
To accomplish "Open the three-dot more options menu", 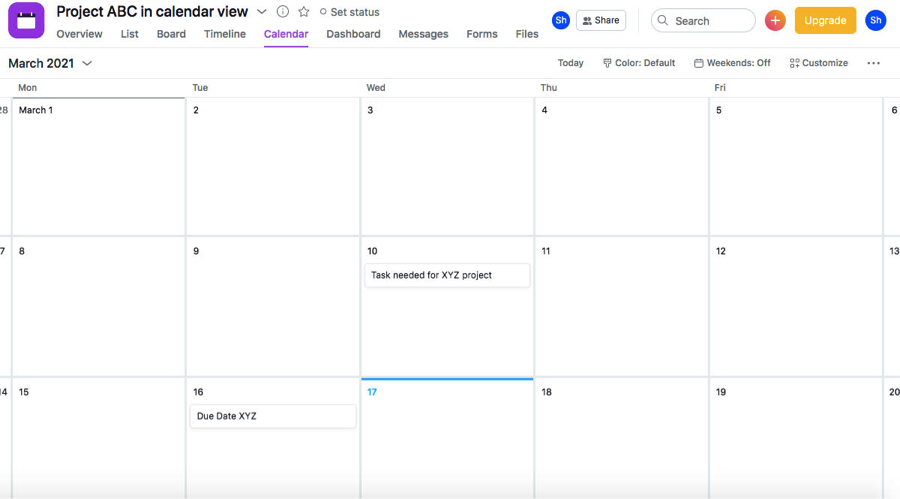I will 873,63.
